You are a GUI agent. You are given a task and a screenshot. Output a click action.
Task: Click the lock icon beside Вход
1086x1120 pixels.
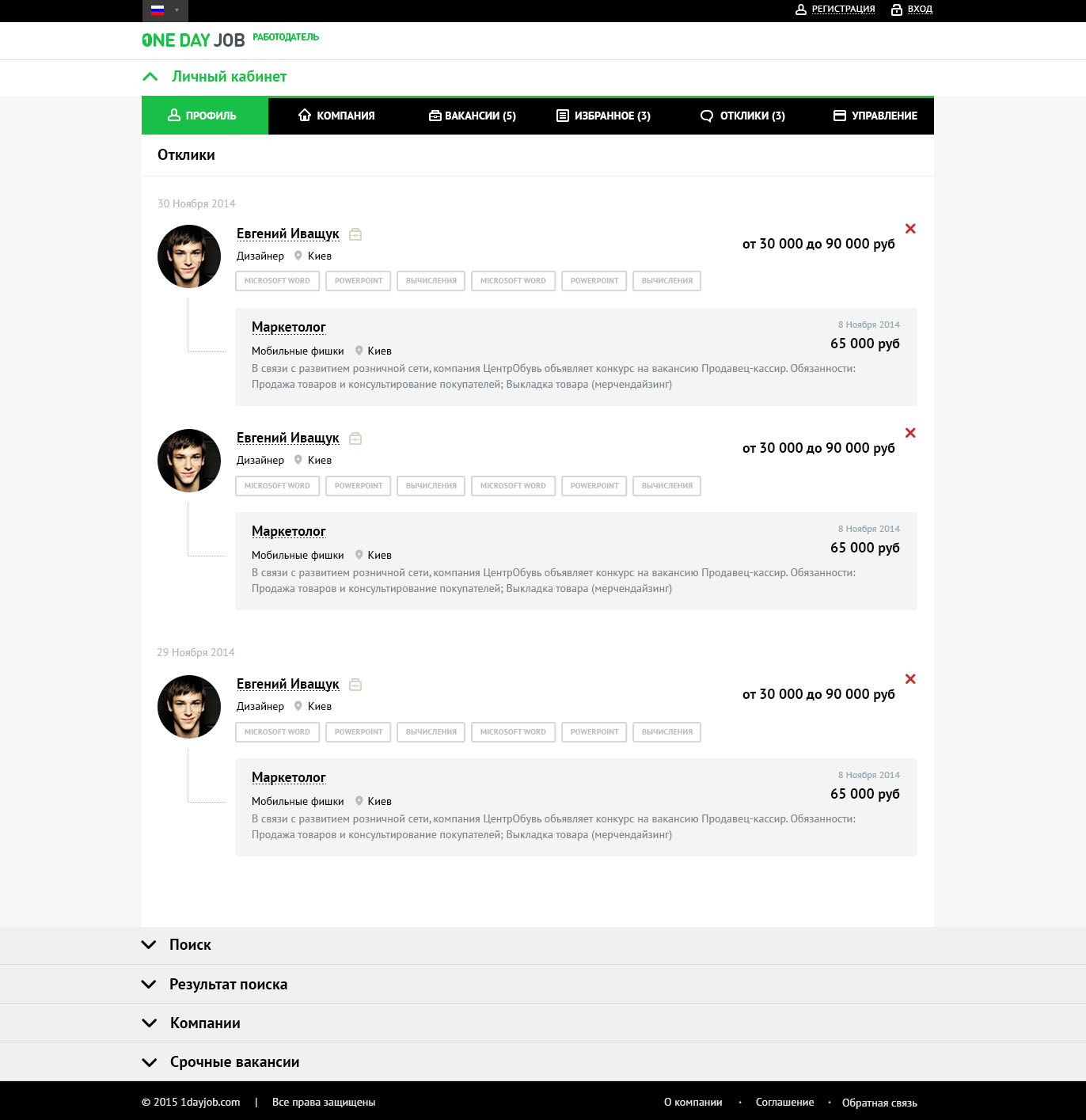897,9
